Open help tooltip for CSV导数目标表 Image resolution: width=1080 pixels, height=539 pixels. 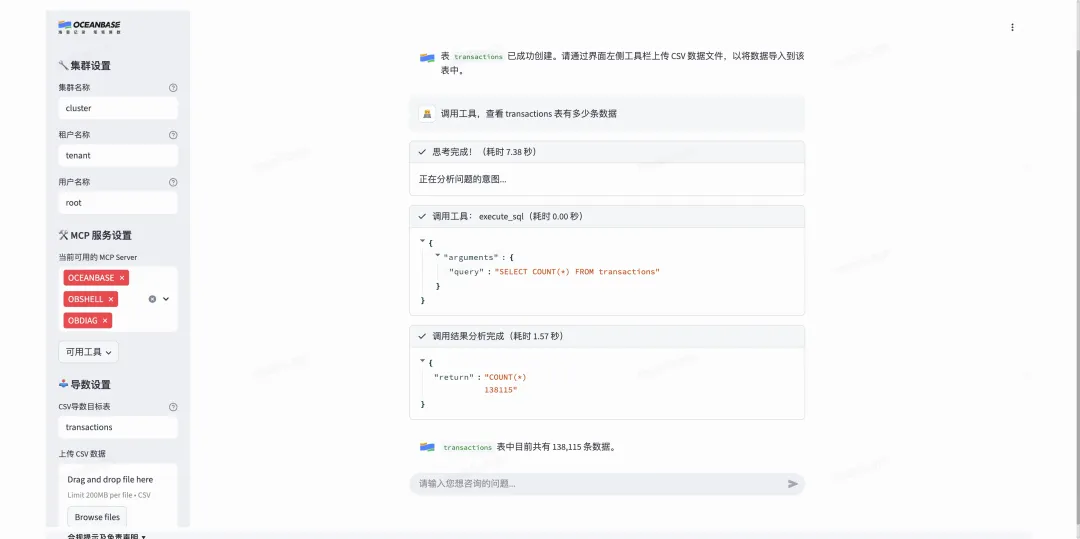(x=173, y=407)
